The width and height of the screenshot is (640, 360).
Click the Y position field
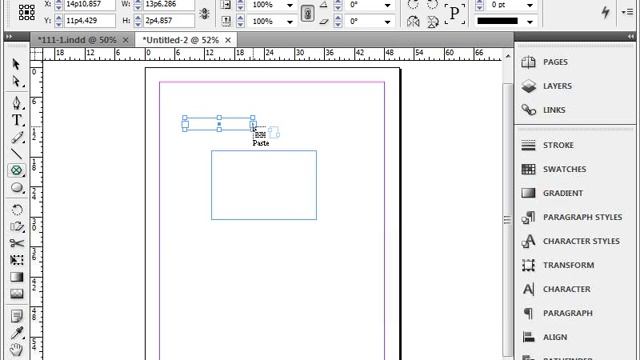coord(89,20)
